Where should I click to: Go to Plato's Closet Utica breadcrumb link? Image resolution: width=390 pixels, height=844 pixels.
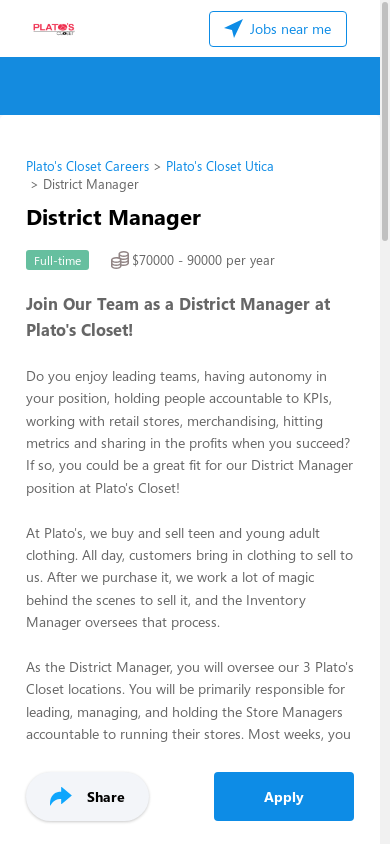click(219, 166)
